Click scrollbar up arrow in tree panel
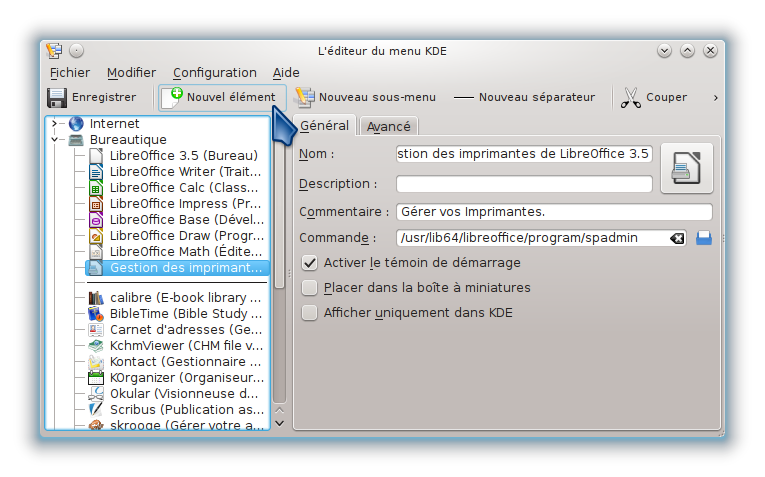Screen dimensions: 765x477 pos(280,411)
